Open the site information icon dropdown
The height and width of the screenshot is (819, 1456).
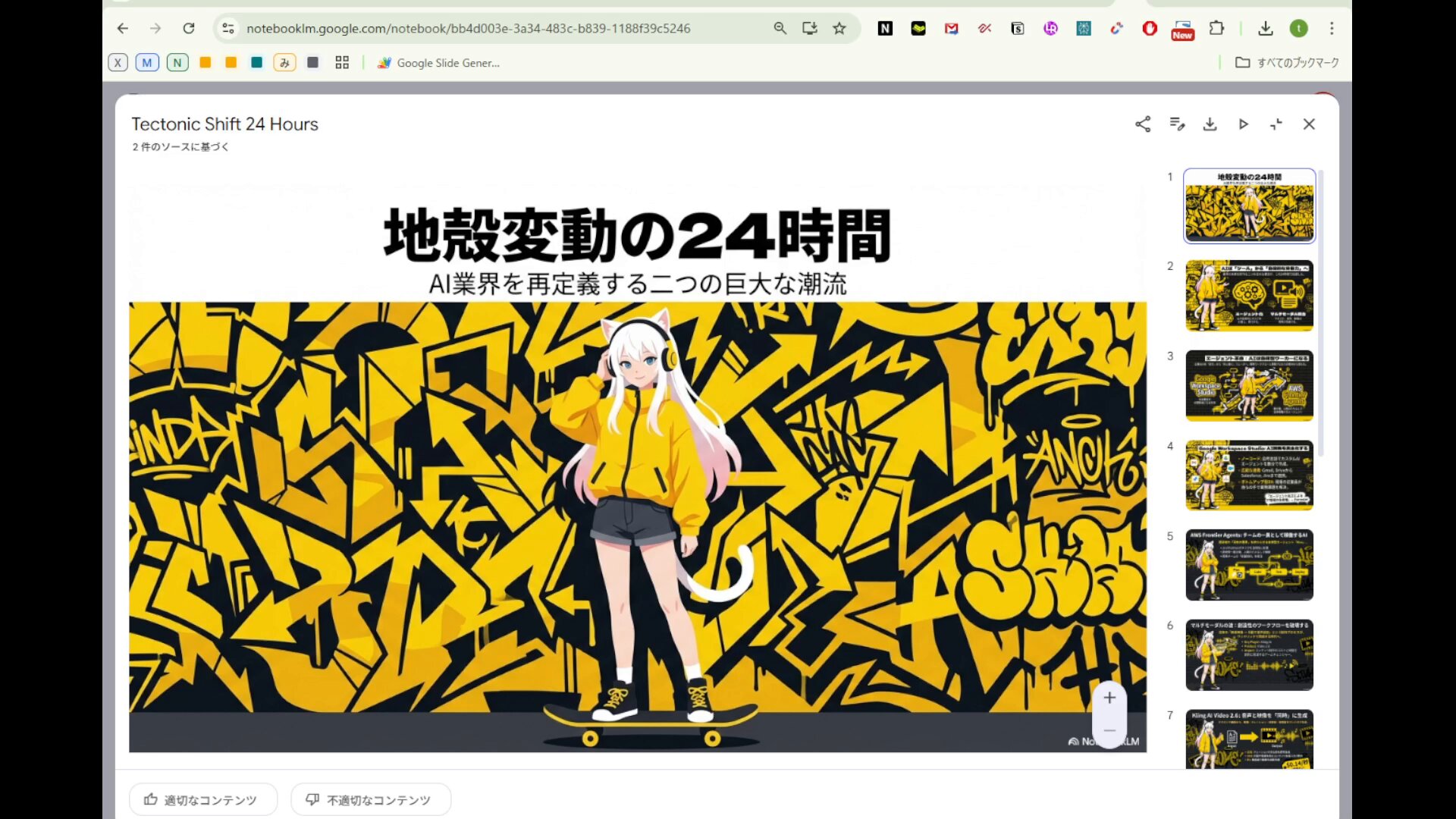pyautogui.click(x=227, y=28)
